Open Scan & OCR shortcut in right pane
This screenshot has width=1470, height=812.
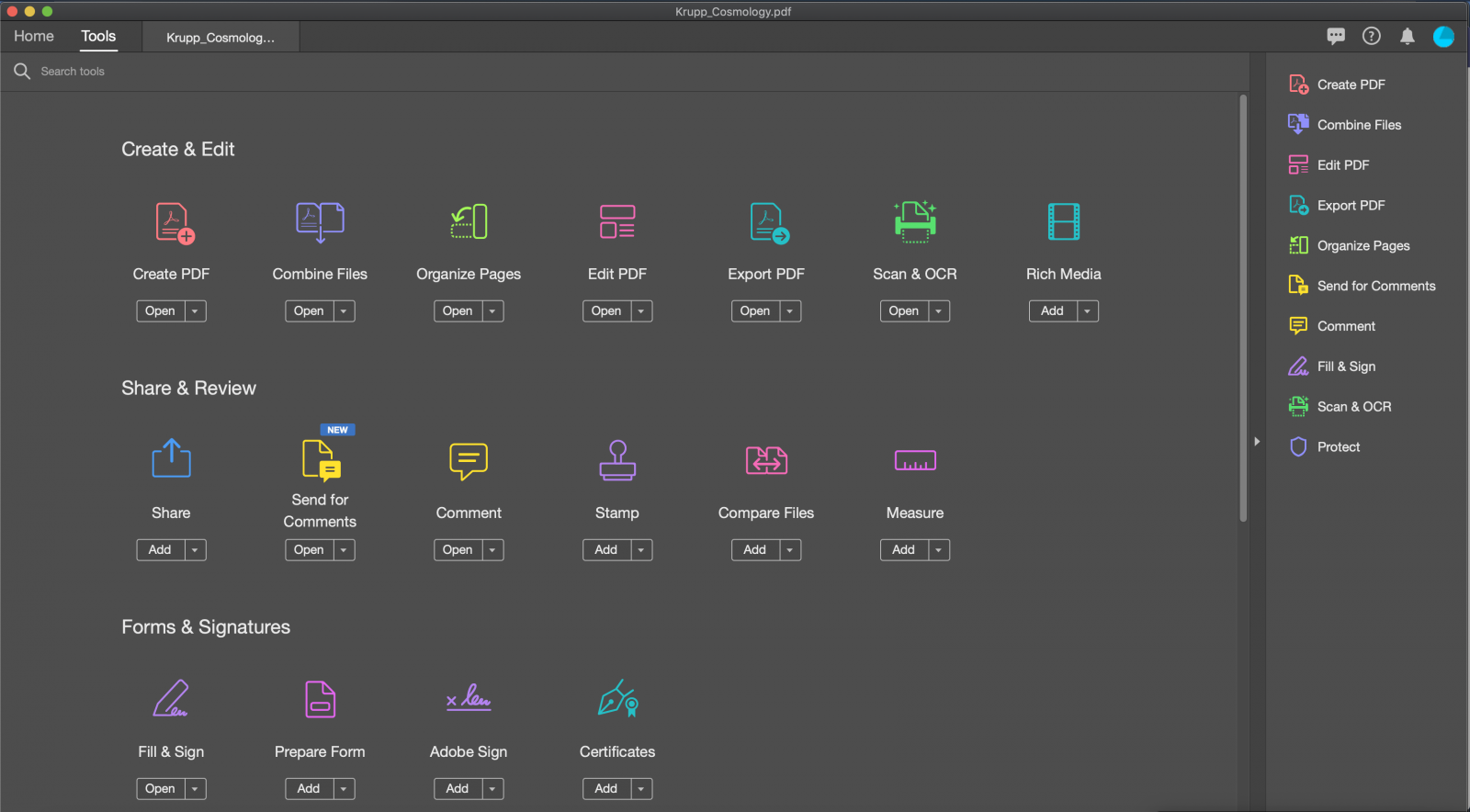tap(1340, 406)
